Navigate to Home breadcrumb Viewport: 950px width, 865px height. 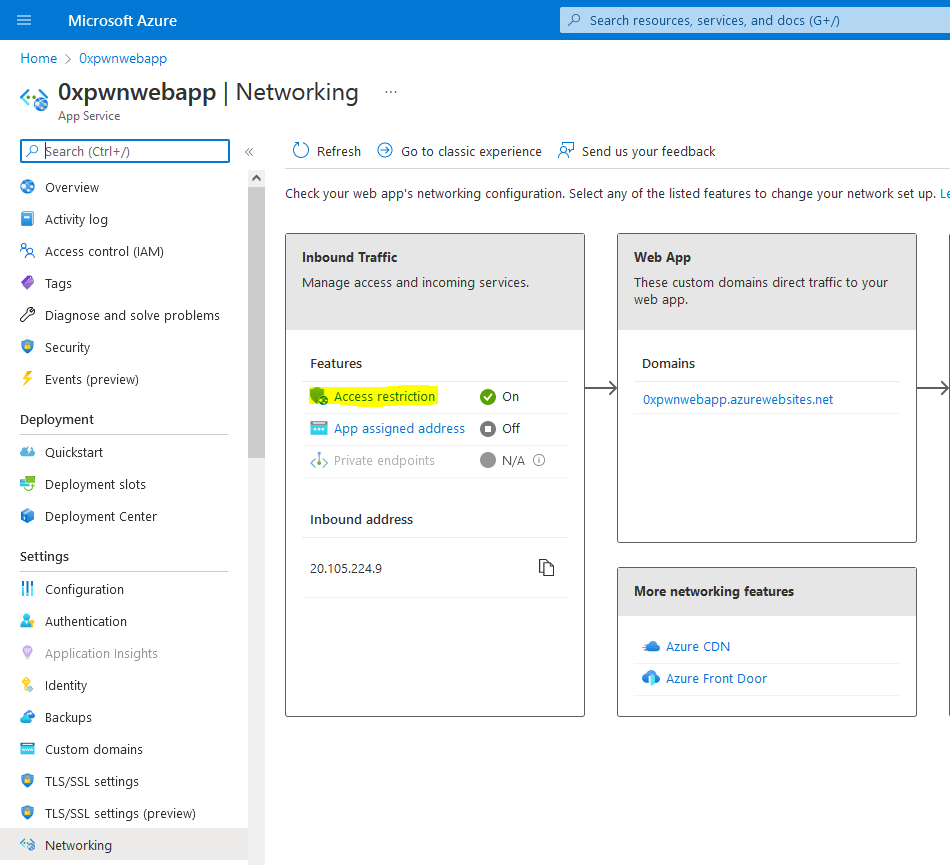pos(38,59)
